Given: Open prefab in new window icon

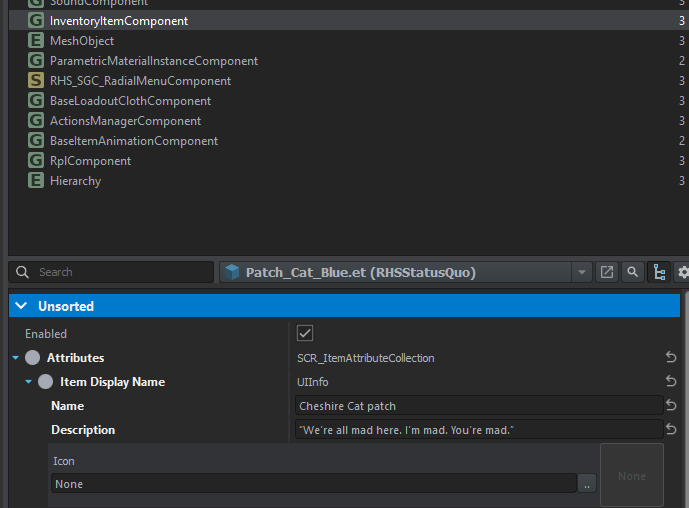Looking at the screenshot, I should click(607, 272).
